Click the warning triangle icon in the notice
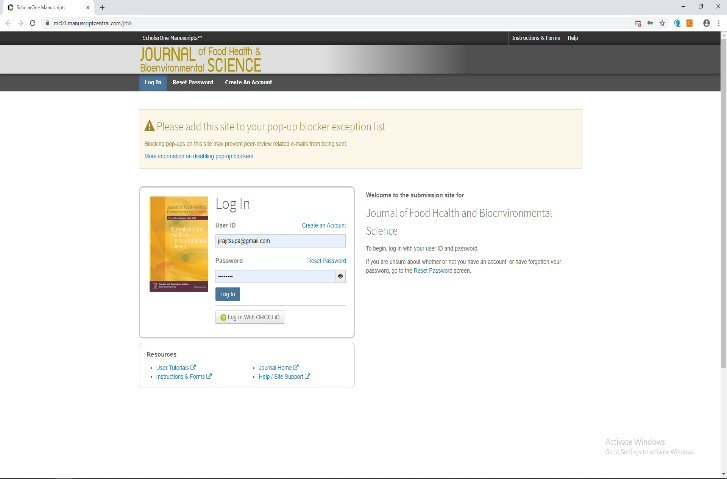Image resolution: width=727 pixels, height=479 pixels. (x=149, y=126)
